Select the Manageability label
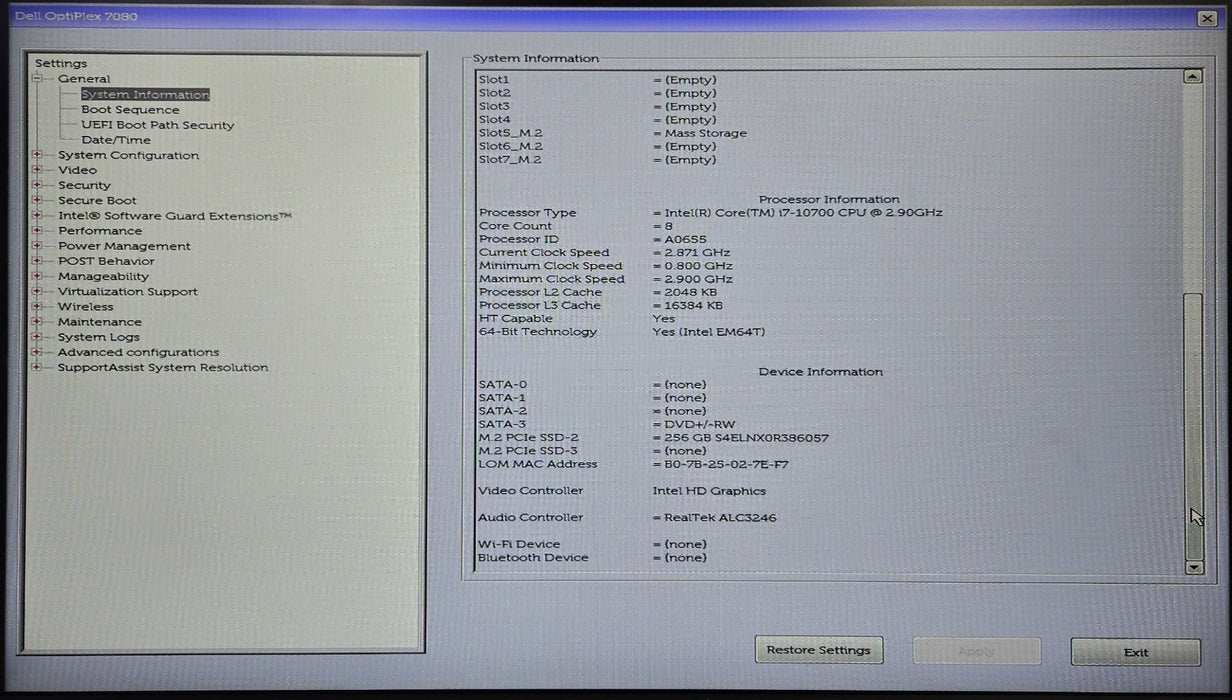 (x=103, y=276)
